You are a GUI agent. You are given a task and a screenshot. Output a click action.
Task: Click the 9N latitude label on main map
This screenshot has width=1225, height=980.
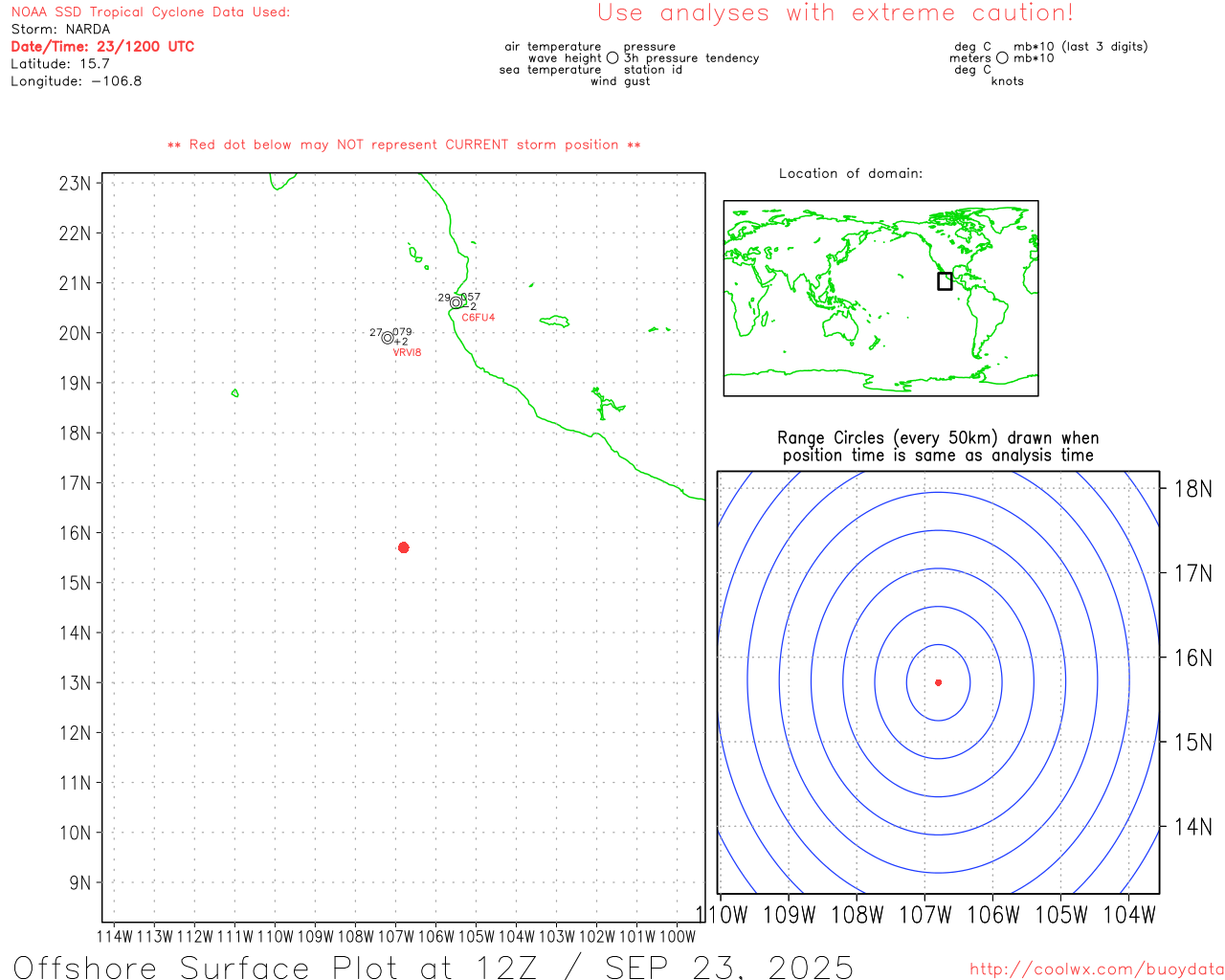(80, 883)
